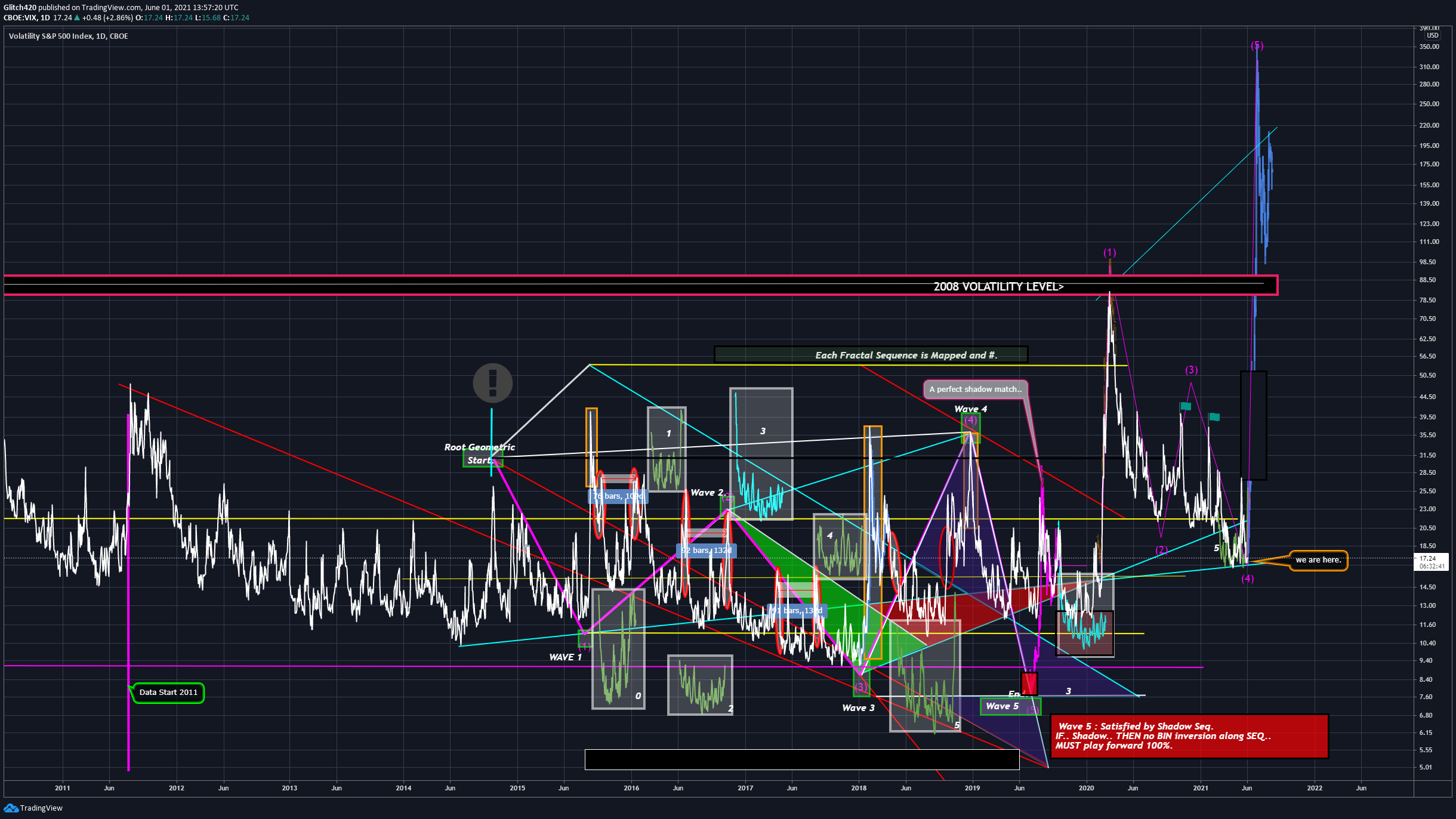Click the 'CBOE:VIX, 1D' symbol header
The image size is (1456, 819).
click(x=27, y=18)
